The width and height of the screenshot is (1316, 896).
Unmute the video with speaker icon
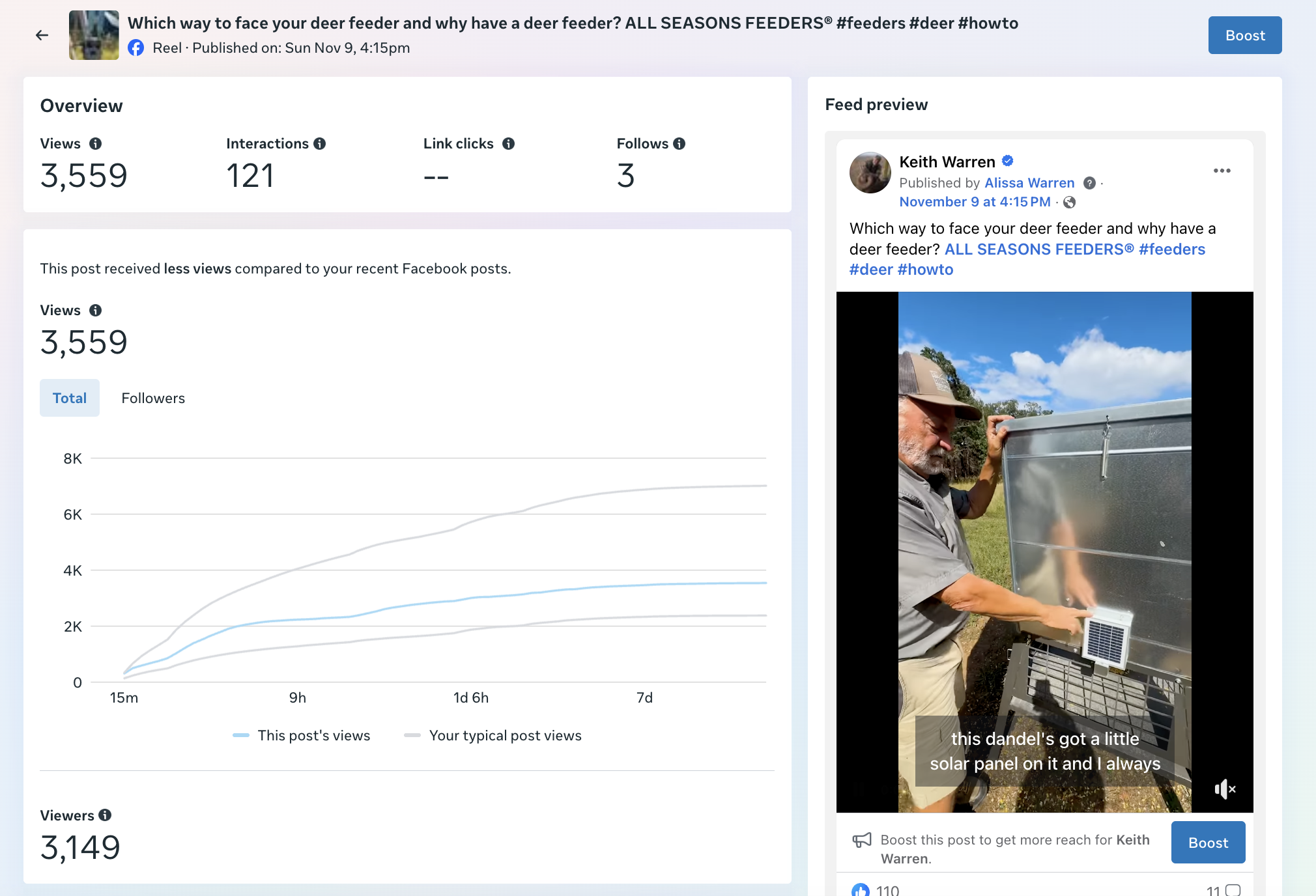(x=1224, y=789)
